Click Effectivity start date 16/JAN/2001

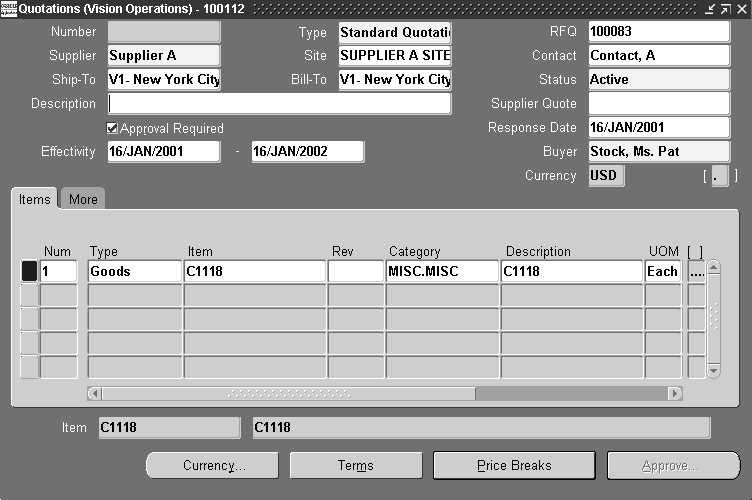click(x=164, y=151)
